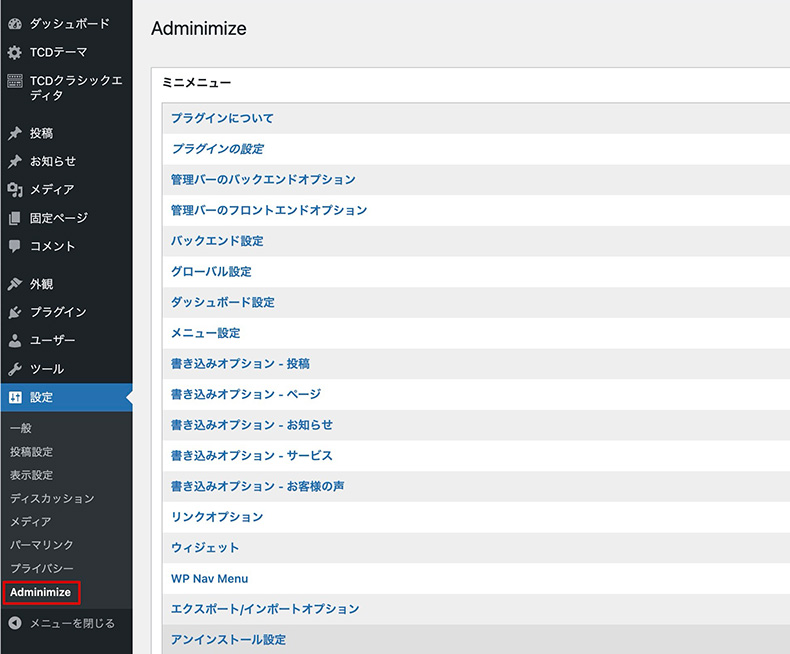Open the 設定 menu in sidebar
Image resolution: width=790 pixels, height=654 pixels.
pos(42,397)
